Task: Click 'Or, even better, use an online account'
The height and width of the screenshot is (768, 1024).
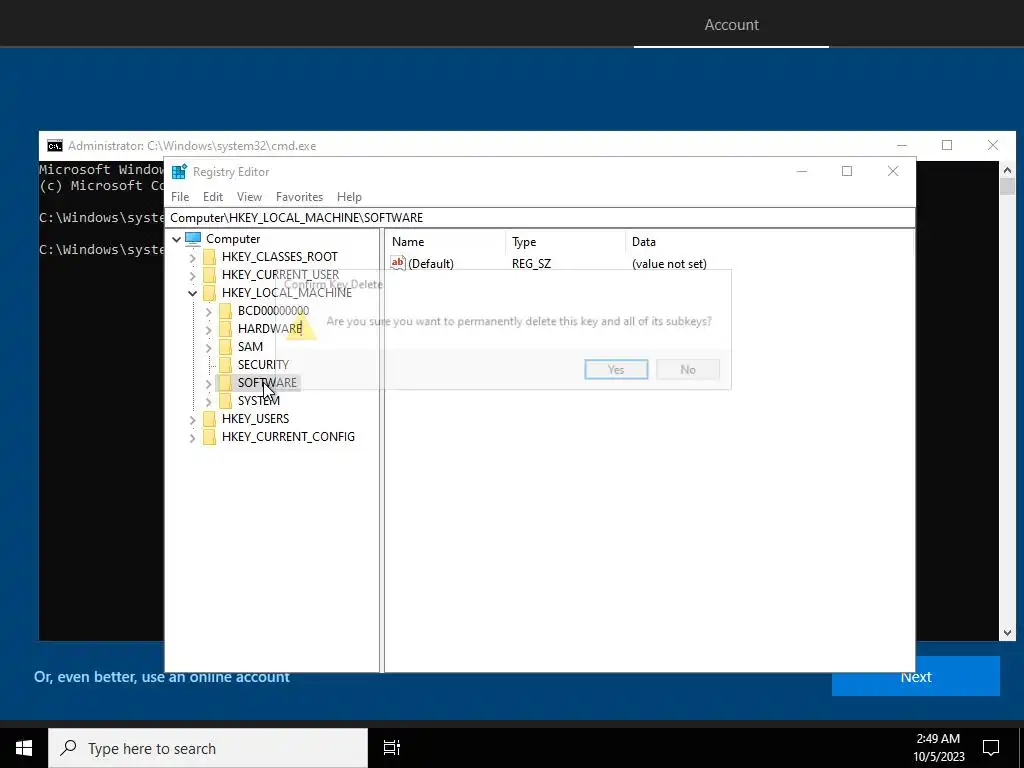Action: point(161,677)
